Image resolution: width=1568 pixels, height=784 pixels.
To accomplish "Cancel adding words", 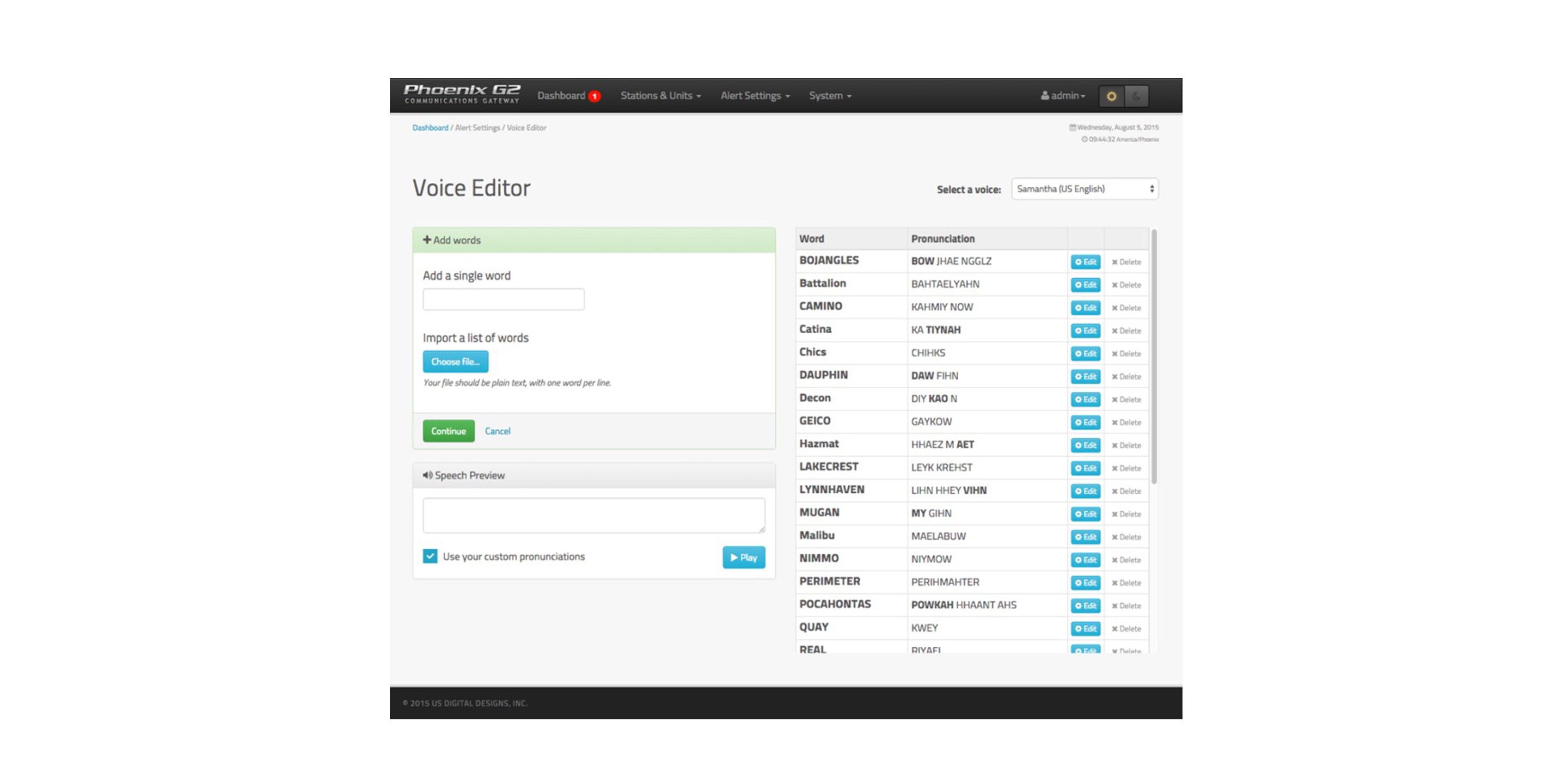I will (x=497, y=431).
